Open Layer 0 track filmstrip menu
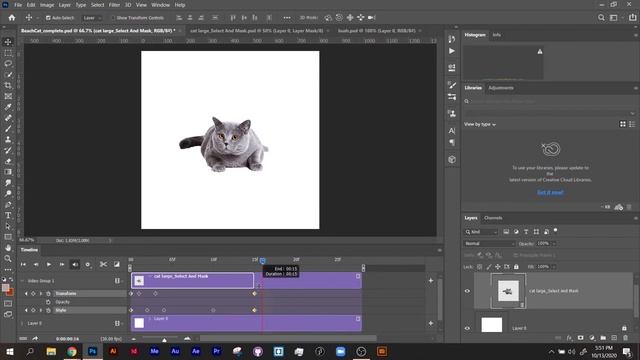 [118, 323]
